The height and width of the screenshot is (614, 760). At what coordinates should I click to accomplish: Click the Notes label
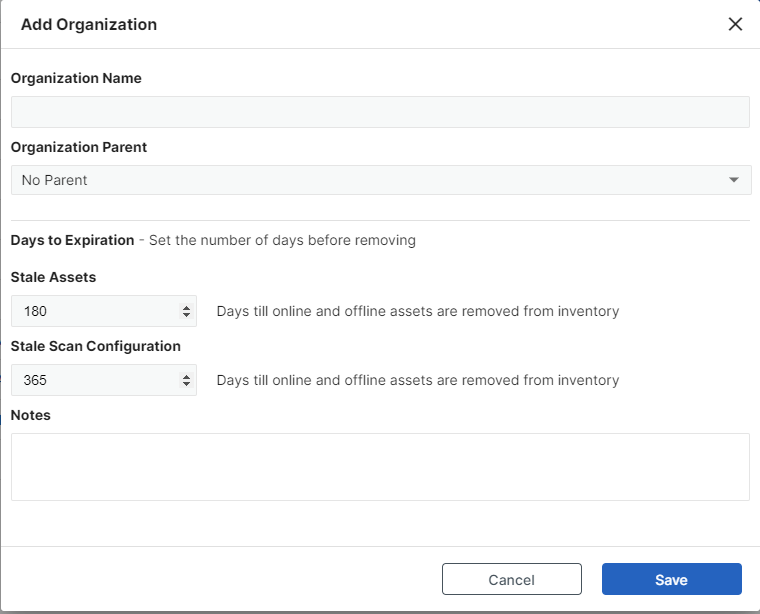pyautogui.click(x=31, y=415)
